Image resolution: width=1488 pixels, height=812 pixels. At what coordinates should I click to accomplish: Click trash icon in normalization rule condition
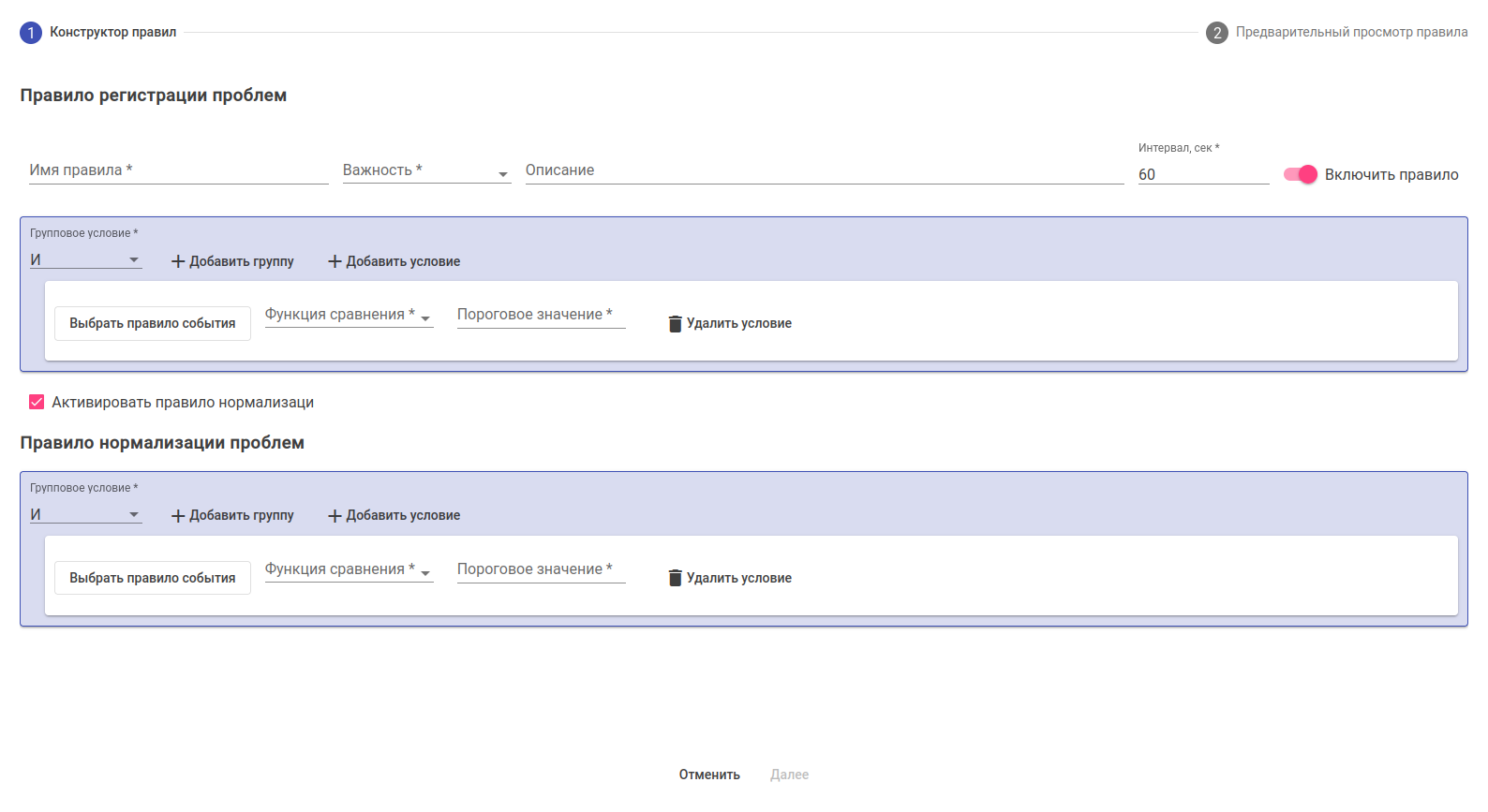point(675,578)
